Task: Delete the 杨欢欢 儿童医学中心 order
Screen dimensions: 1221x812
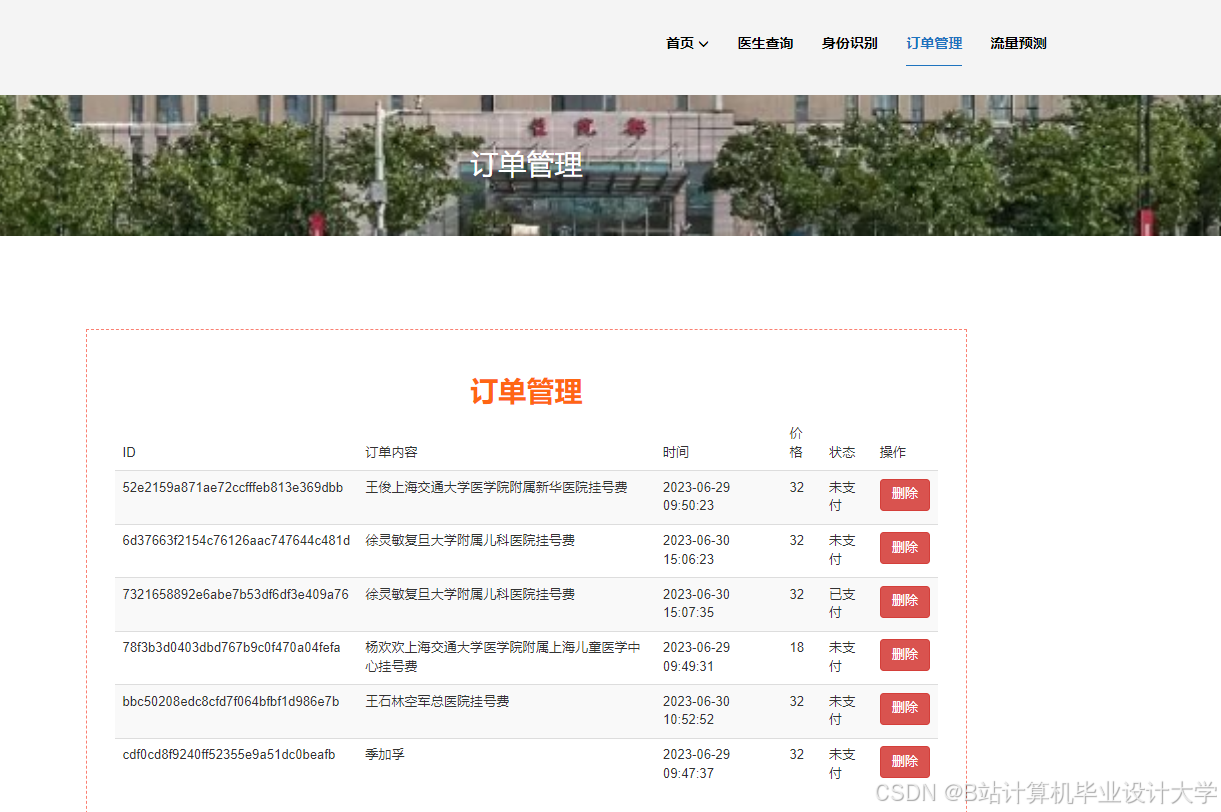Action: click(x=904, y=654)
